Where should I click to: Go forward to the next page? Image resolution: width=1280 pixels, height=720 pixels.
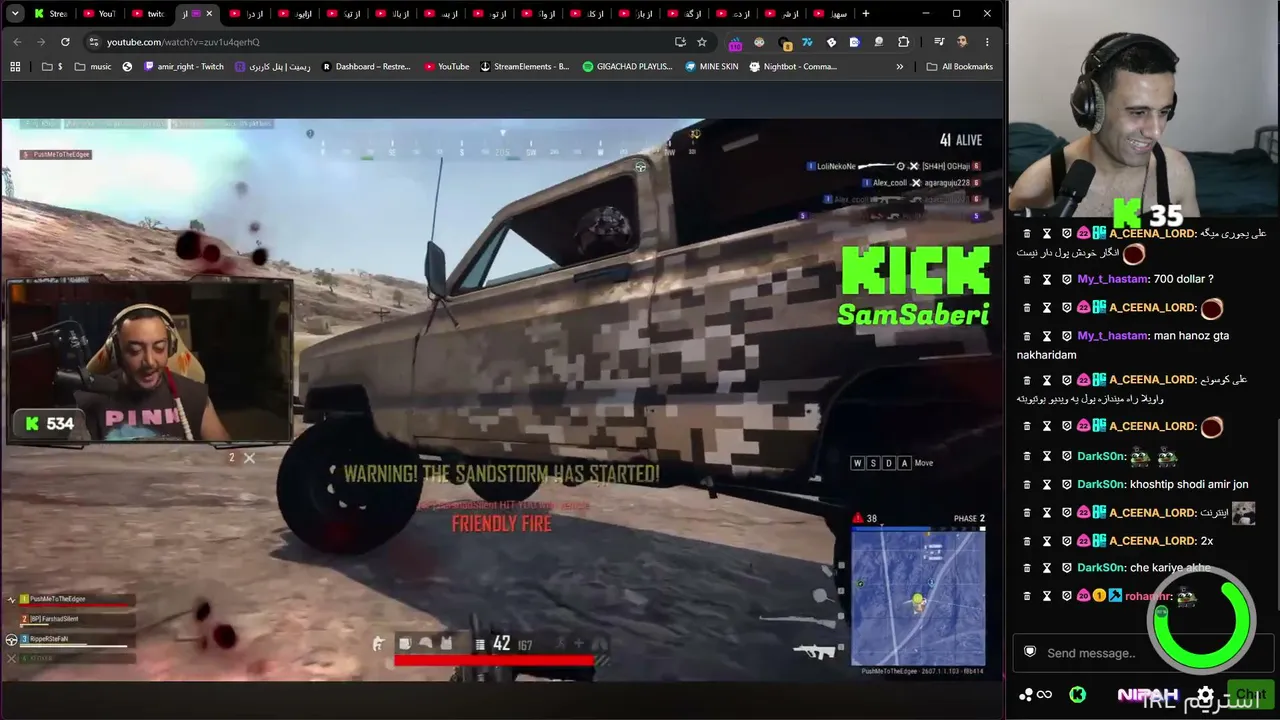pyautogui.click(x=41, y=42)
